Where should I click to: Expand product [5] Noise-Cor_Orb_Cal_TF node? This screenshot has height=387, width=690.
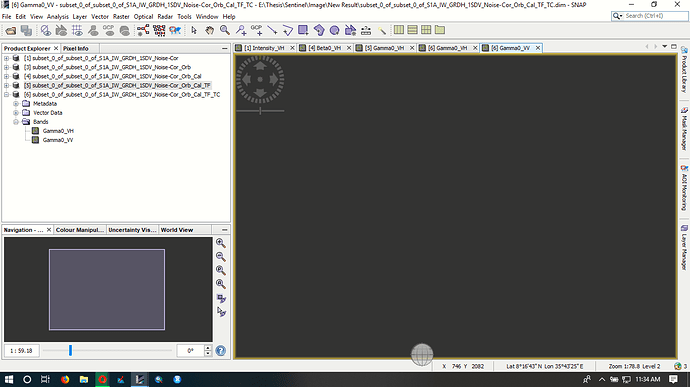click(7, 85)
